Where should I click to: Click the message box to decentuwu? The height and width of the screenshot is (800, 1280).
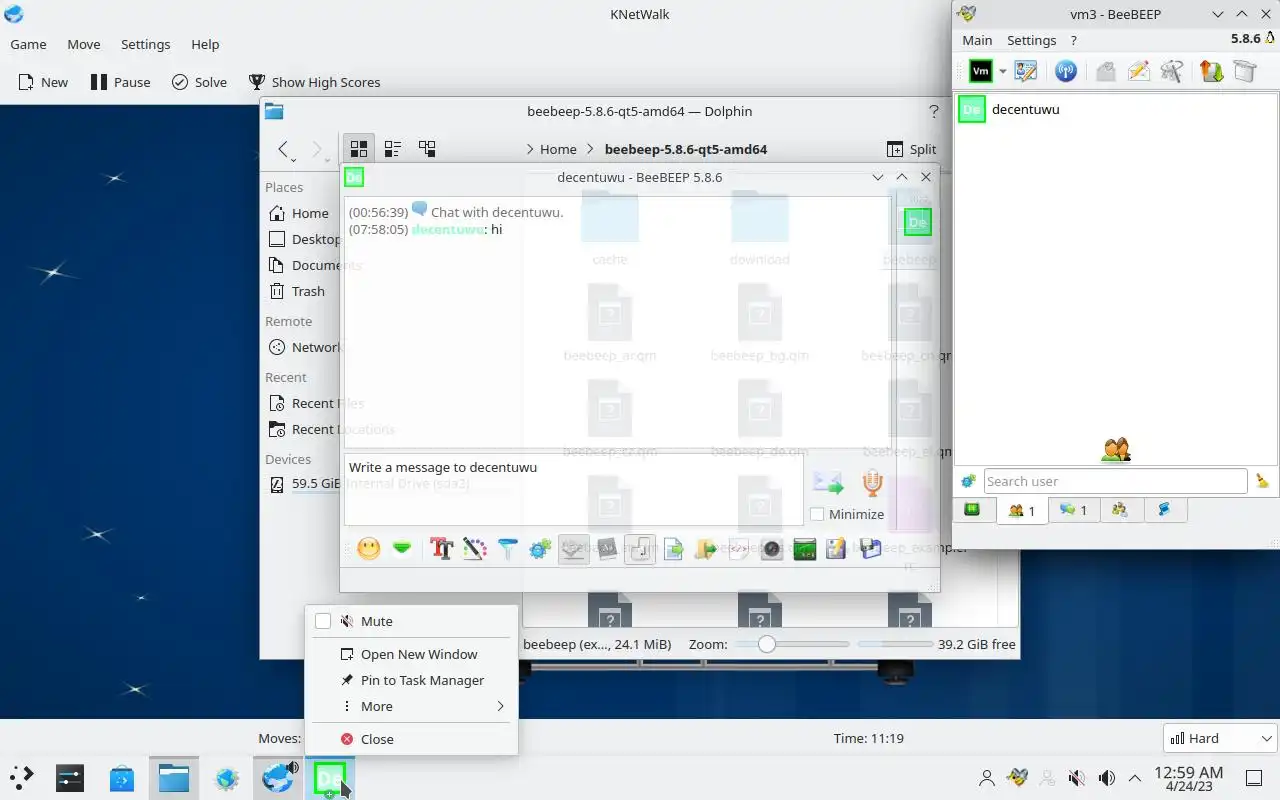pos(574,490)
